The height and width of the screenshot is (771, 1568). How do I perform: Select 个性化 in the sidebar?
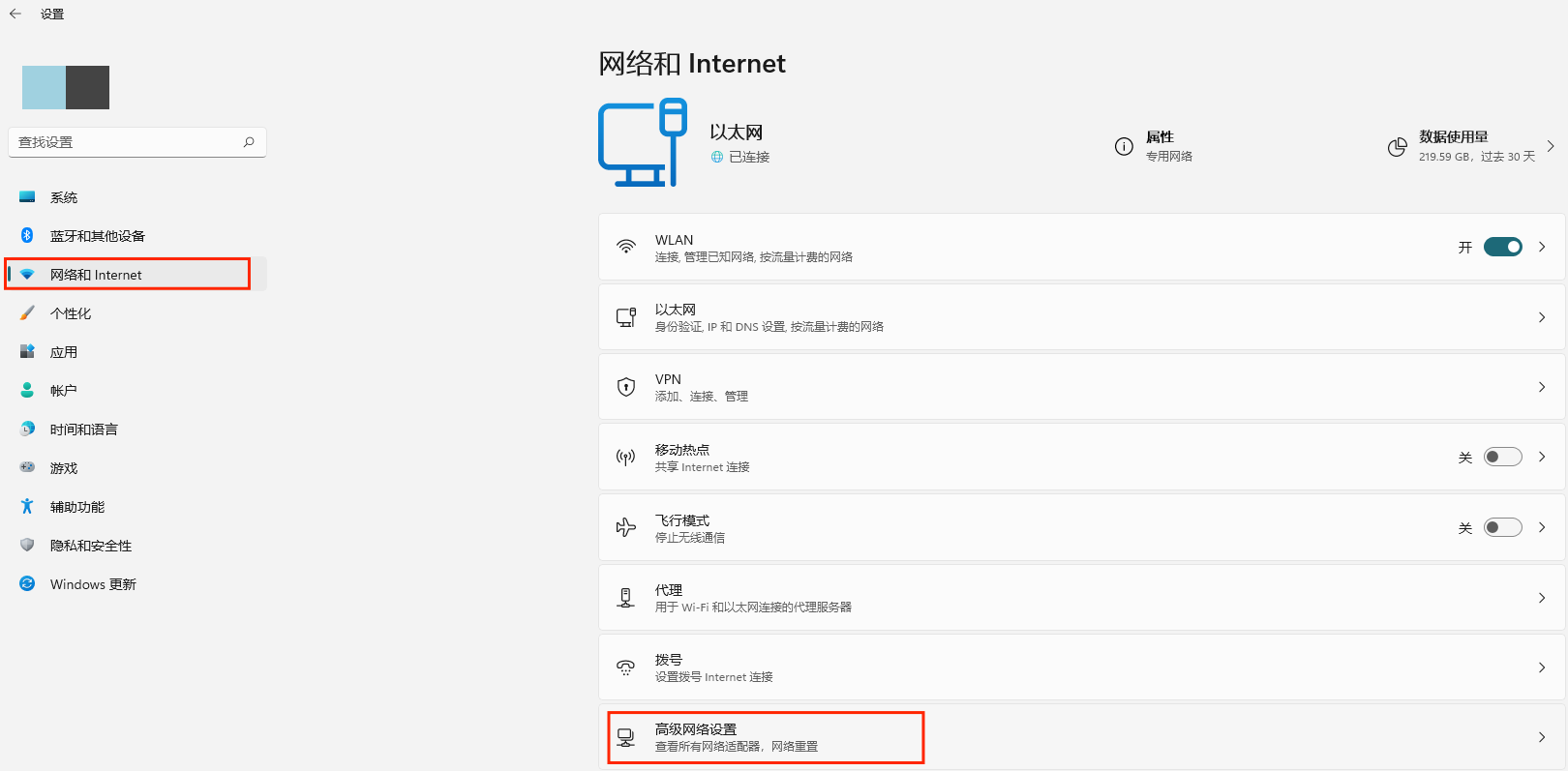point(136,313)
